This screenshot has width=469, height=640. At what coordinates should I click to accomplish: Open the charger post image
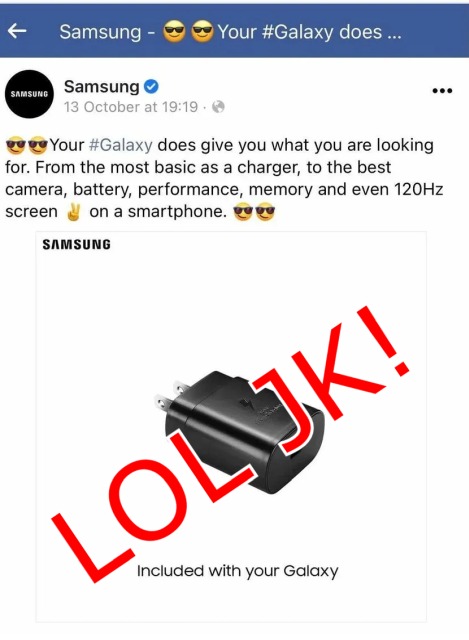click(x=231, y=427)
